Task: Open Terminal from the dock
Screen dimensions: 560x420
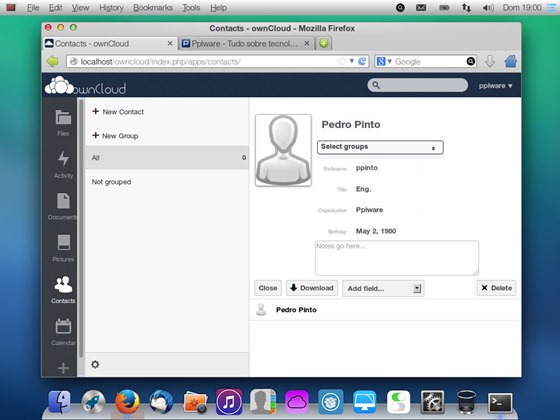Action: [500, 402]
